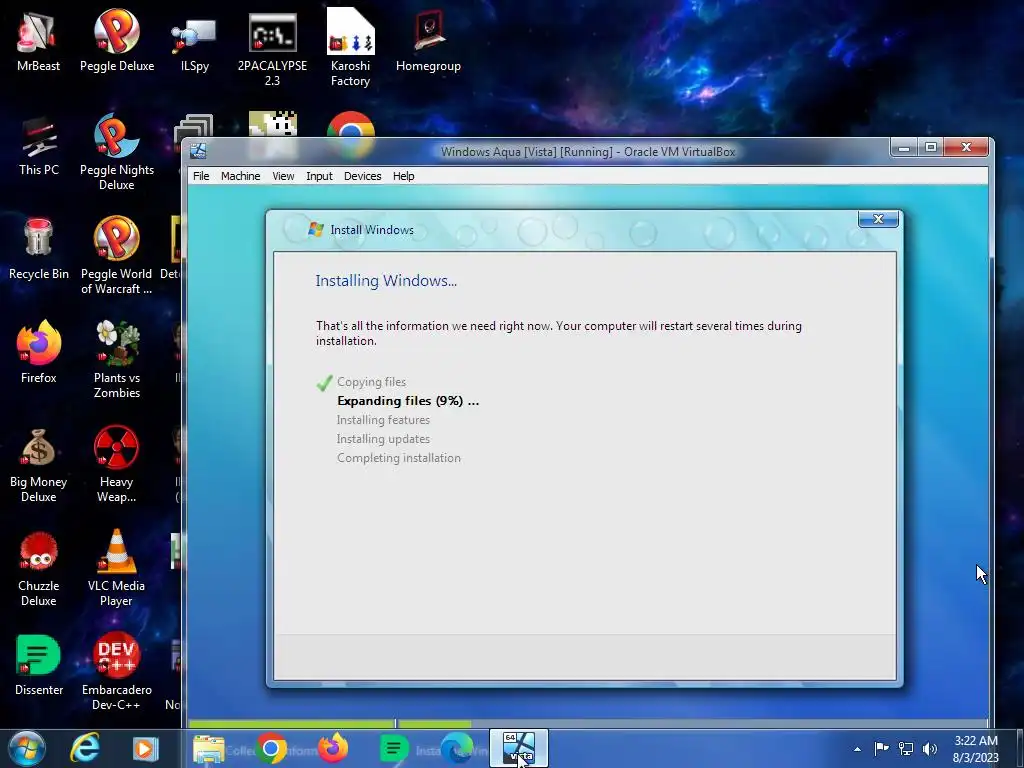Open Windows Media Player from the taskbar
Screen dimensions: 1024x768
tap(145, 748)
